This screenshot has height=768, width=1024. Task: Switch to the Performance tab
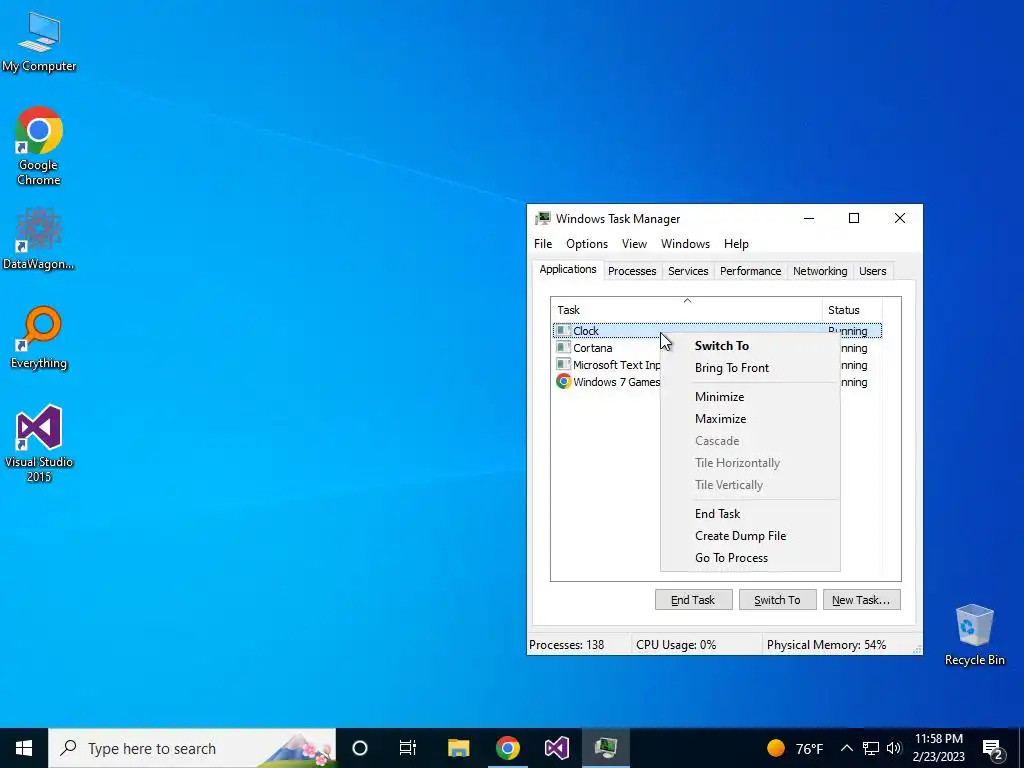750,271
